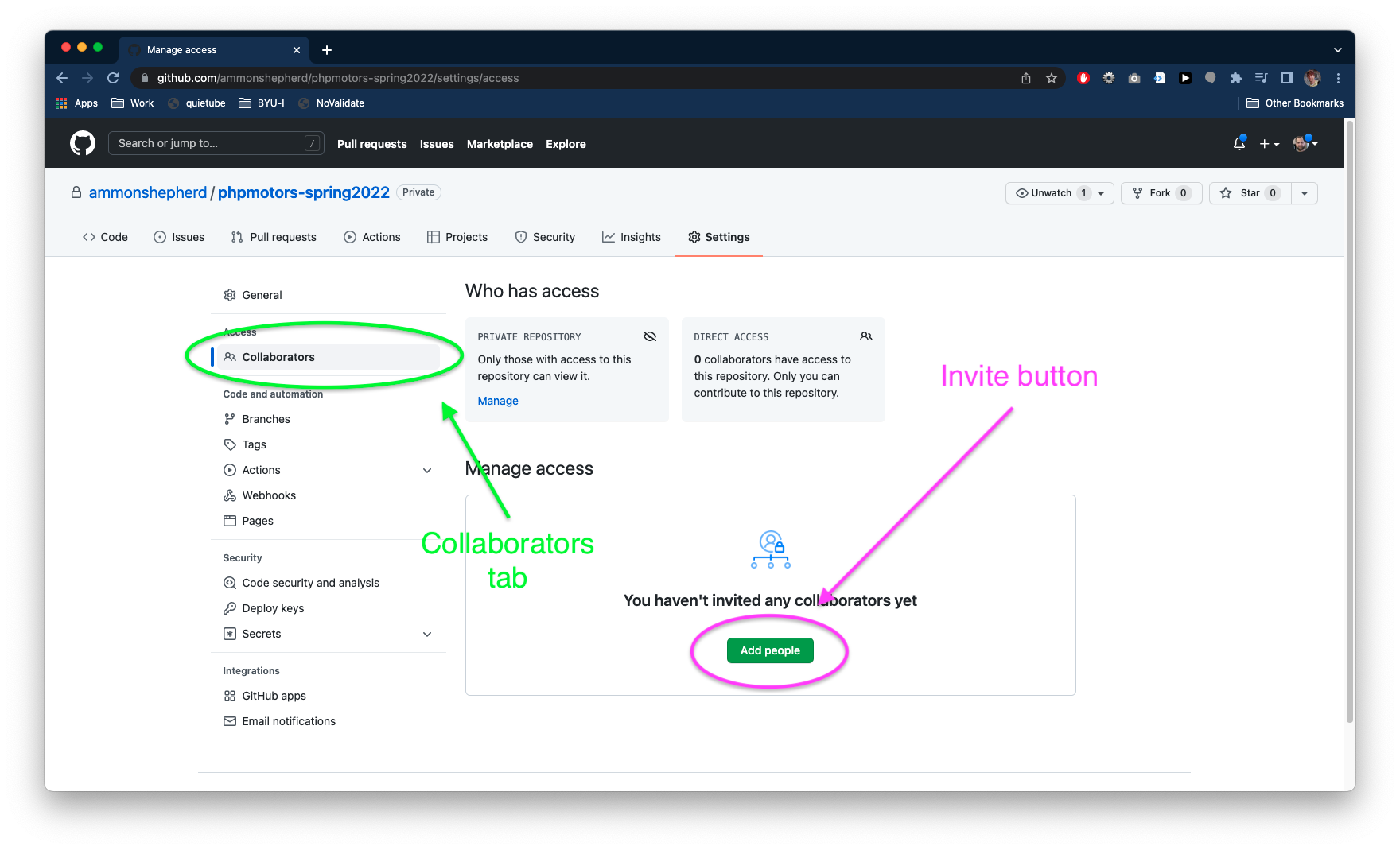This screenshot has height=850, width=1400.
Task: Switch to the repository Pull requests tab
Action: click(274, 237)
